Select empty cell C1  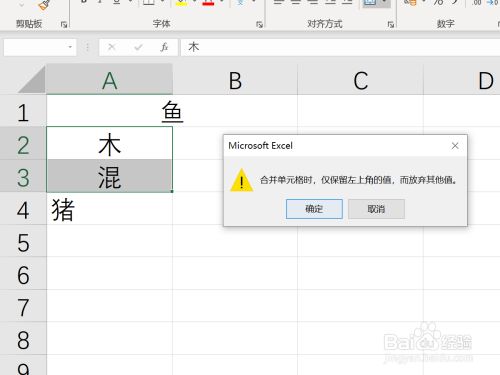click(x=360, y=111)
